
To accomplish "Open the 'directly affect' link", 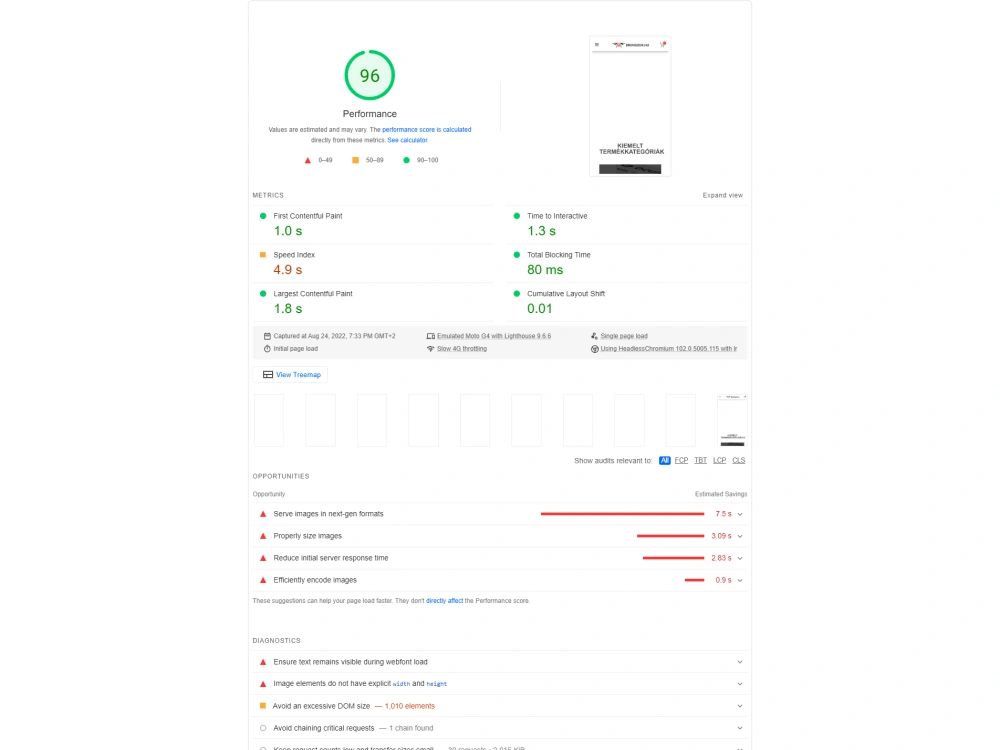I will coord(445,601).
